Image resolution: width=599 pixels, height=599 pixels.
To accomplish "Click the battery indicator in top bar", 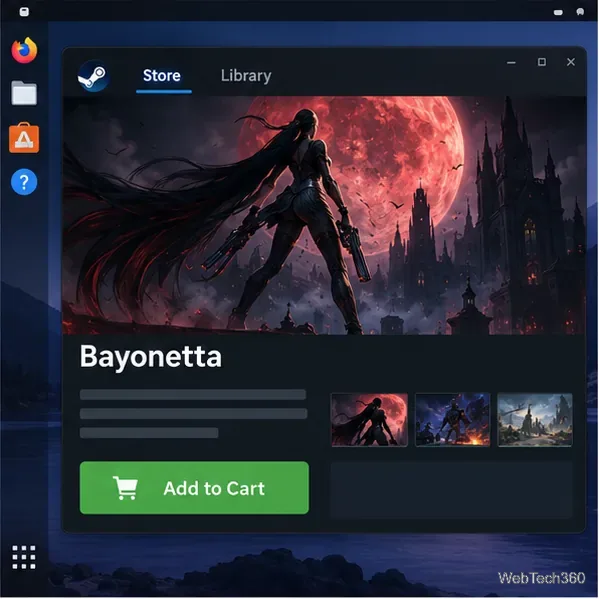I will (x=558, y=12).
